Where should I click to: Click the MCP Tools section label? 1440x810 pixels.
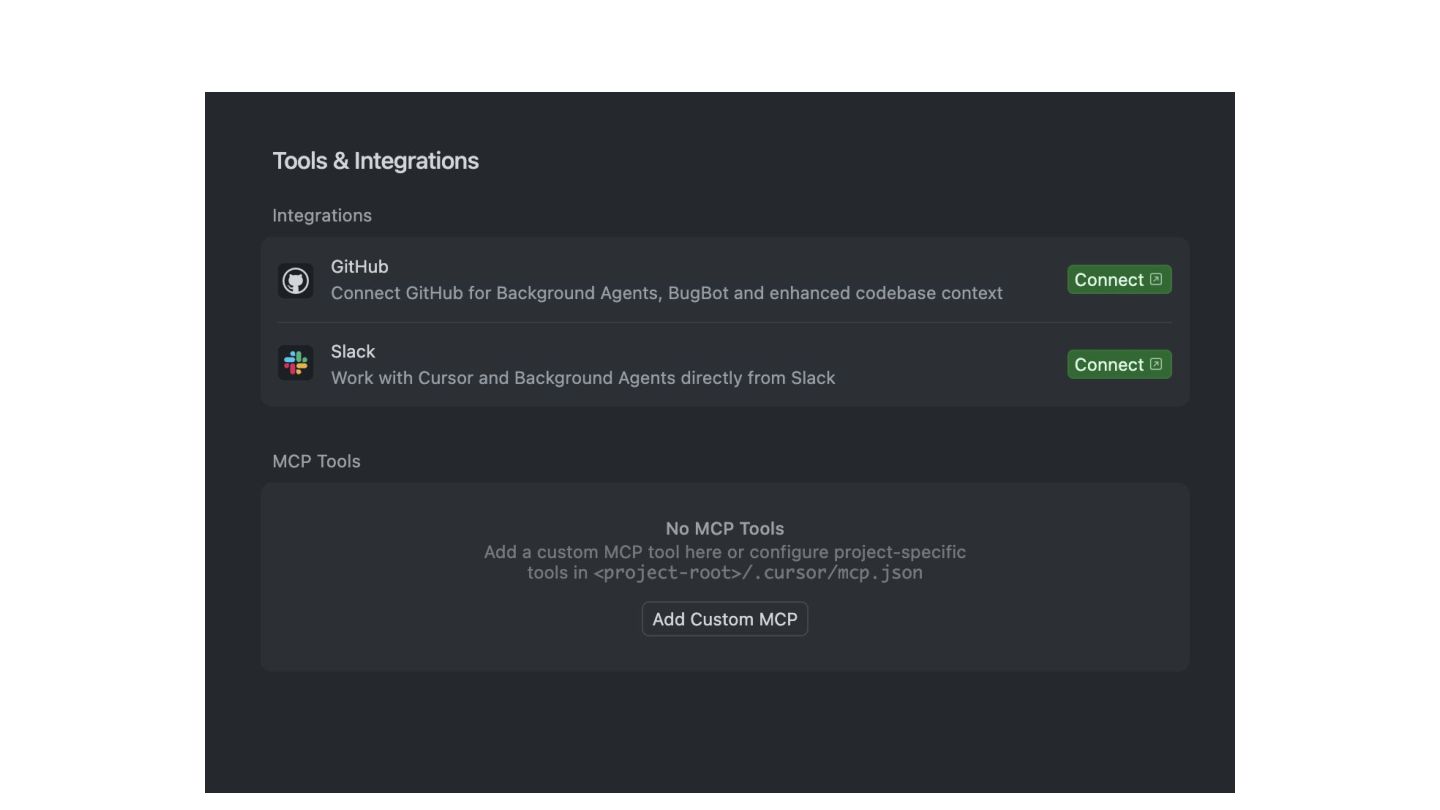(316, 461)
